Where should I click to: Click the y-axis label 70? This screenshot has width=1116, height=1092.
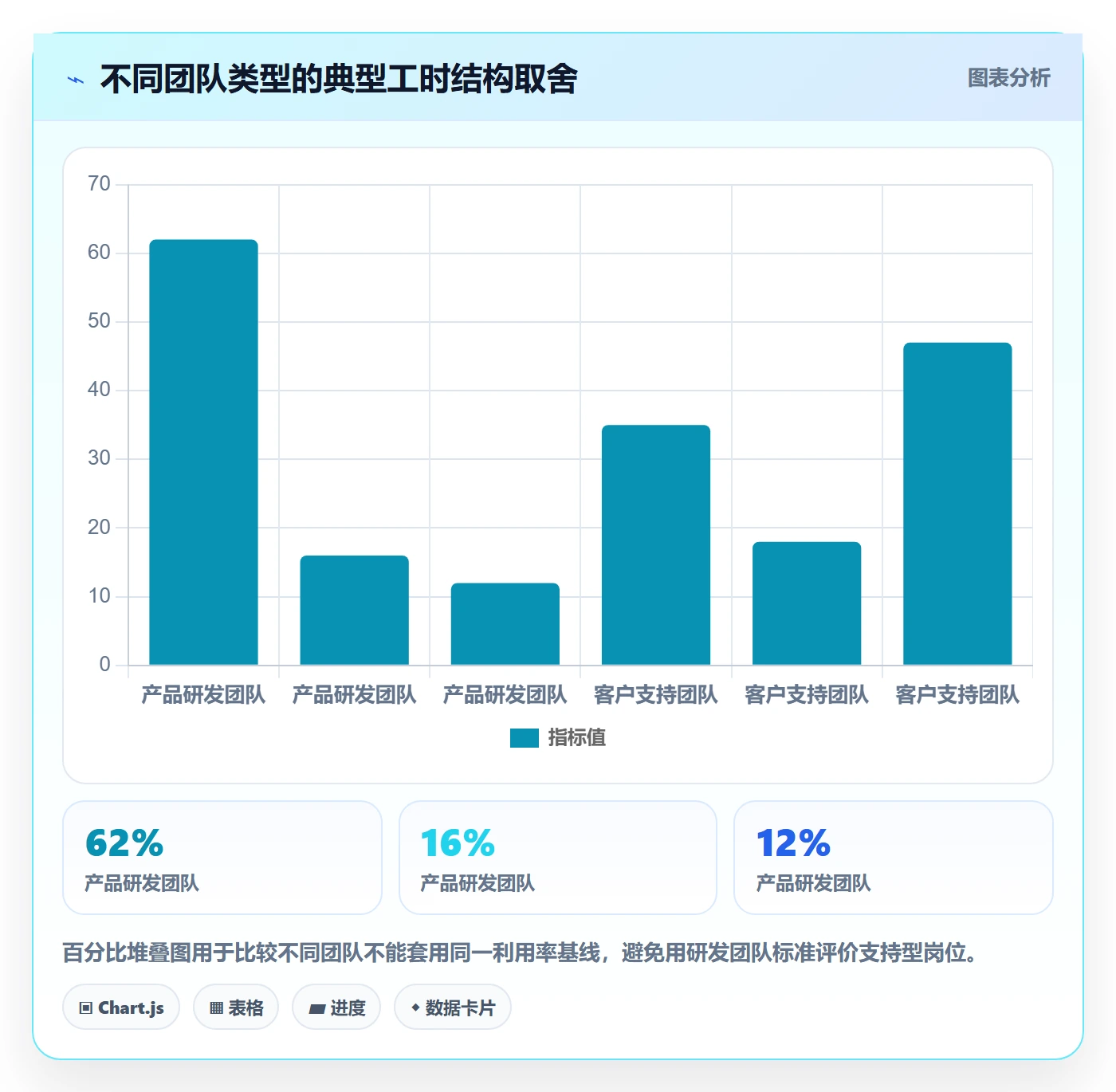click(x=100, y=184)
